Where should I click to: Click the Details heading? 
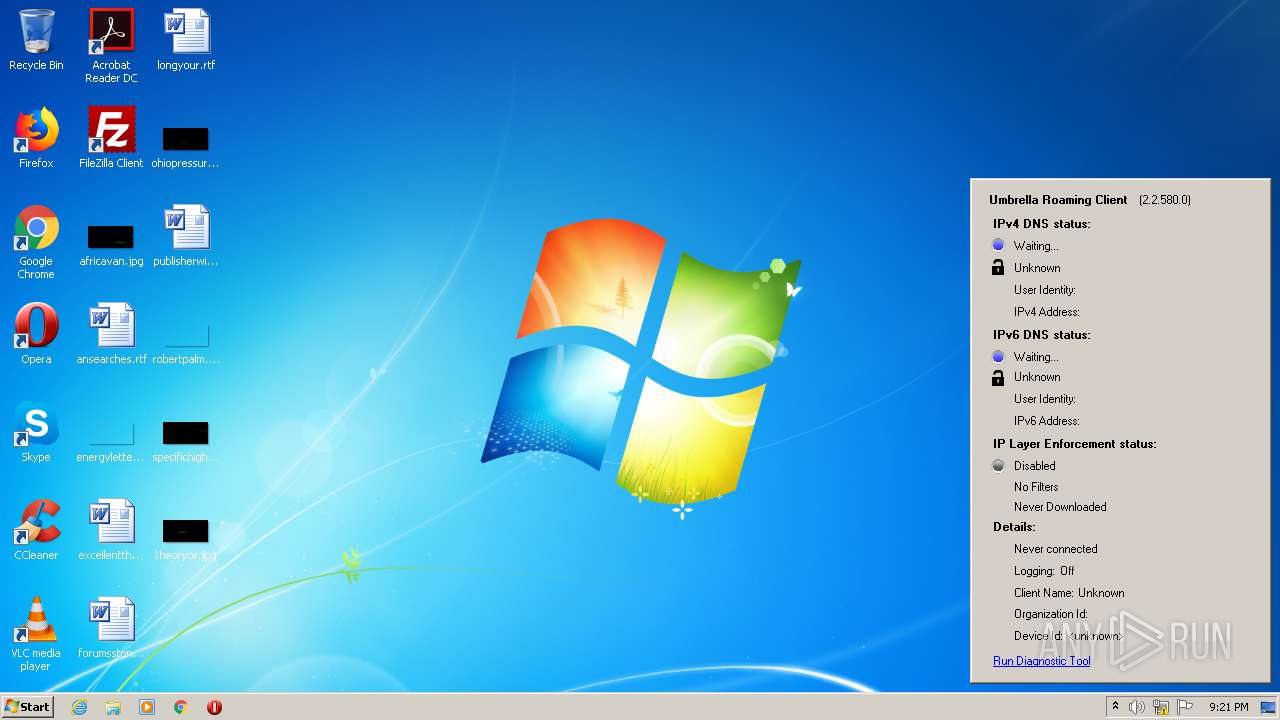pos(1014,527)
